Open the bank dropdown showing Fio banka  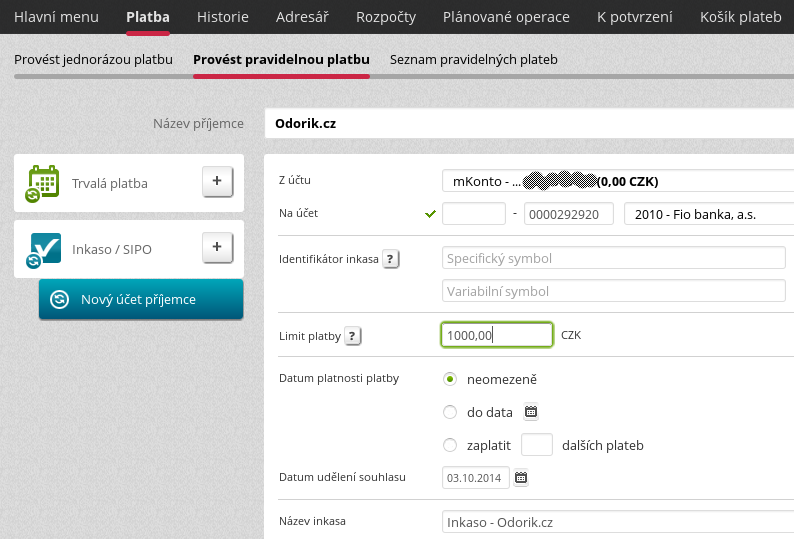pyautogui.click(x=706, y=214)
